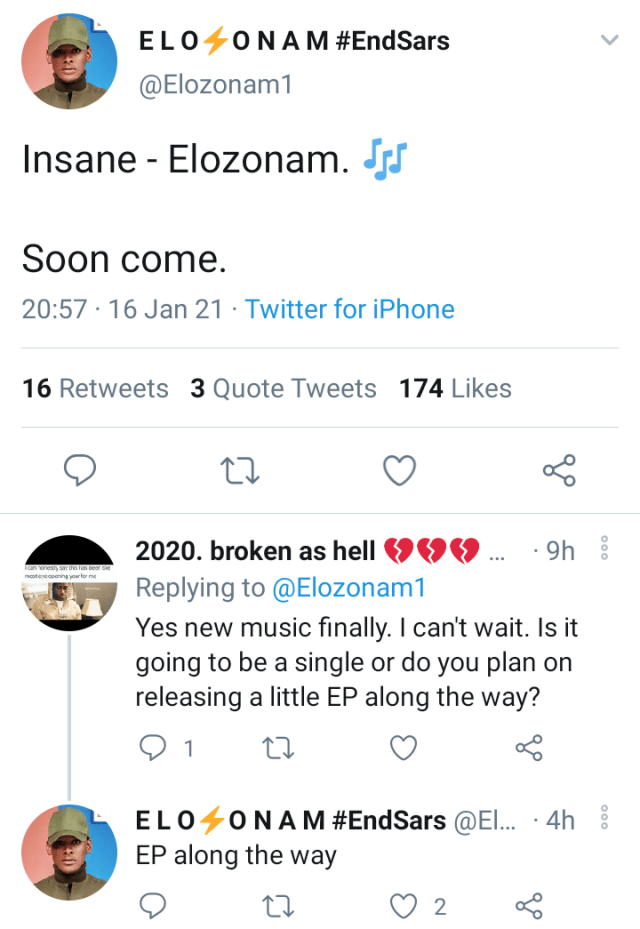Like the 'EP along the way' tweet
640x929 pixels.
click(403, 906)
